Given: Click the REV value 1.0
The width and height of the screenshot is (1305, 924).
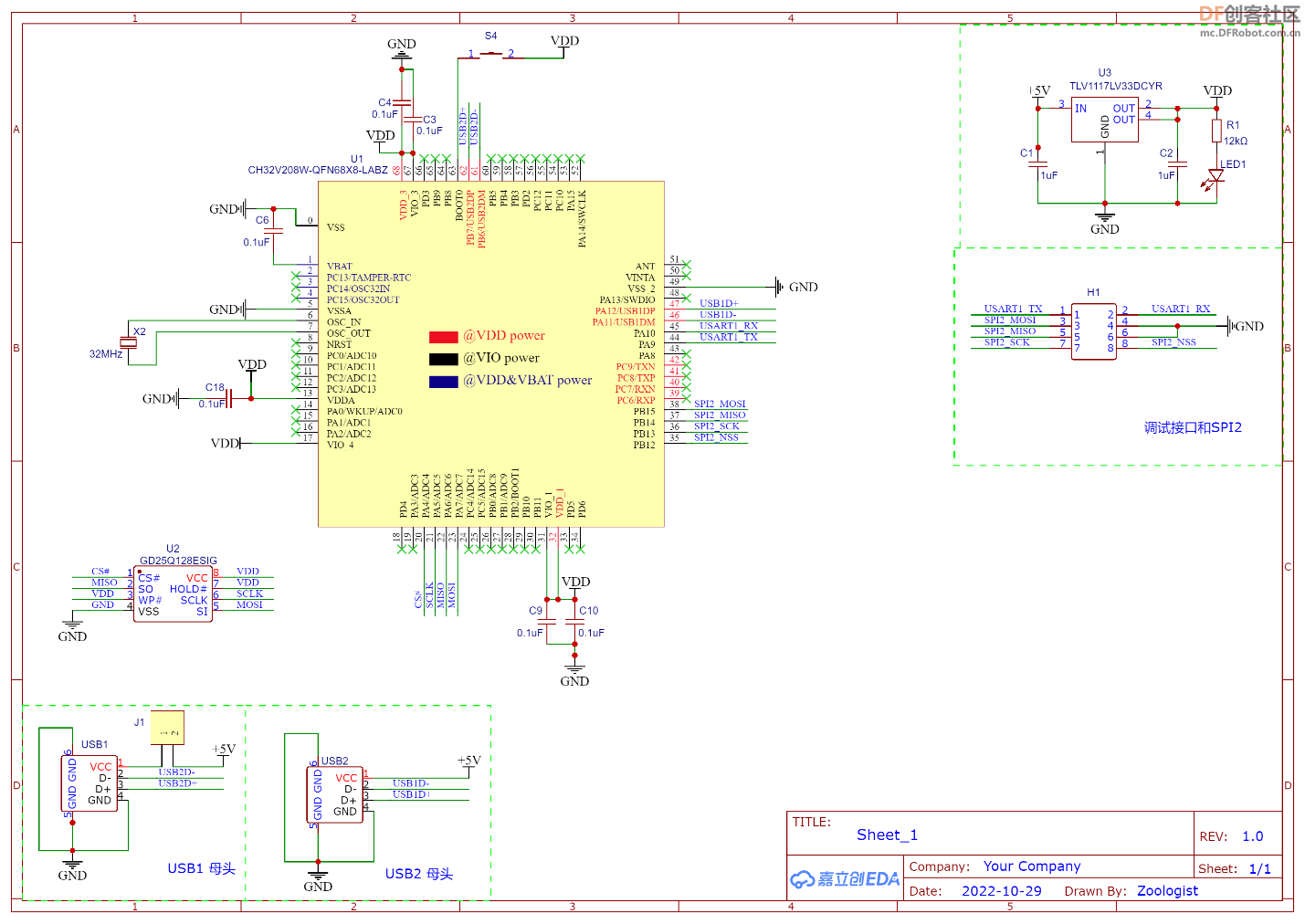Looking at the screenshot, I should [1252, 836].
